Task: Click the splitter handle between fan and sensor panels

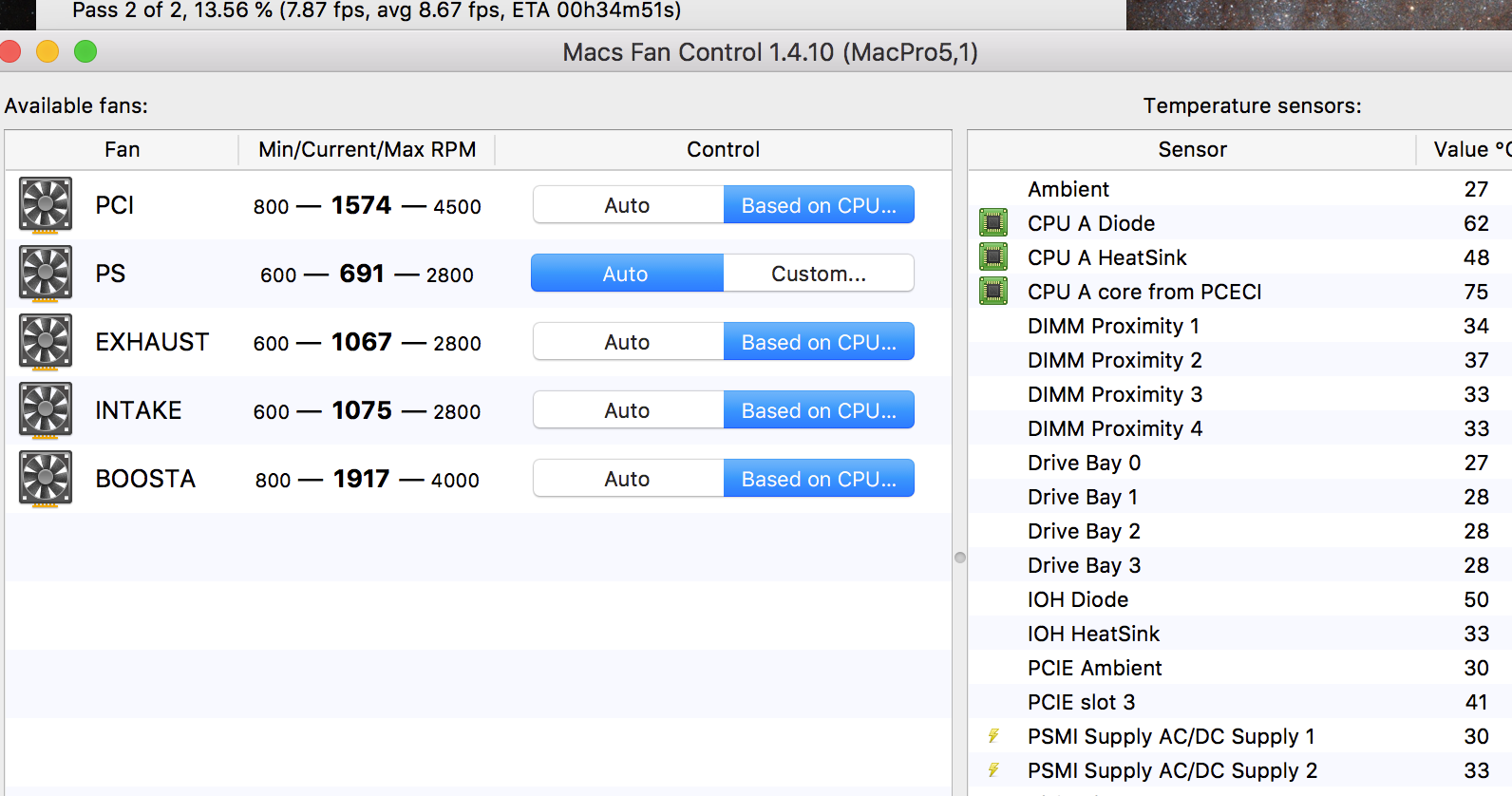Action: click(960, 558)
